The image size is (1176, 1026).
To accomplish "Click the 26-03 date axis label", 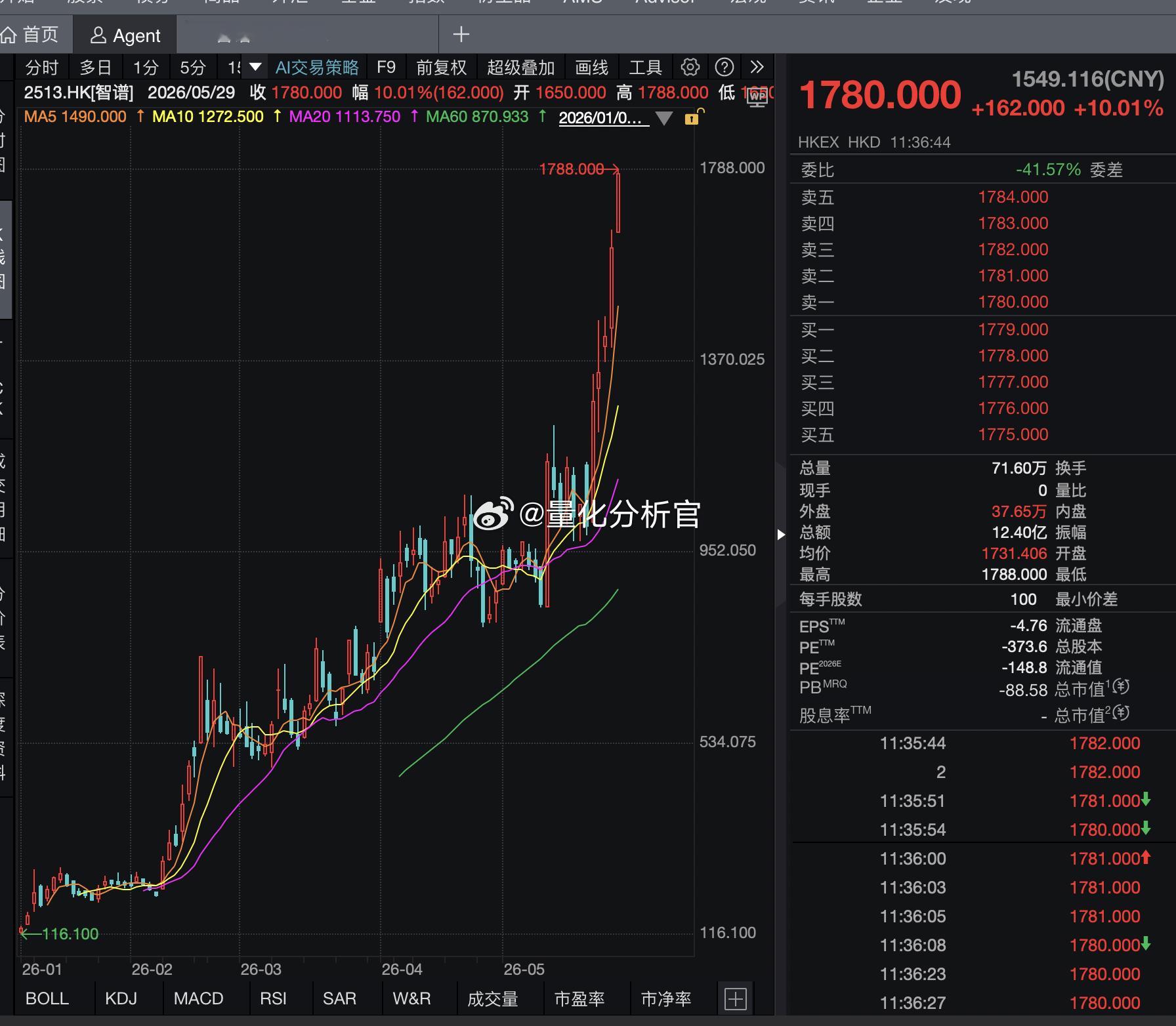I will click(x=261, y=970).
